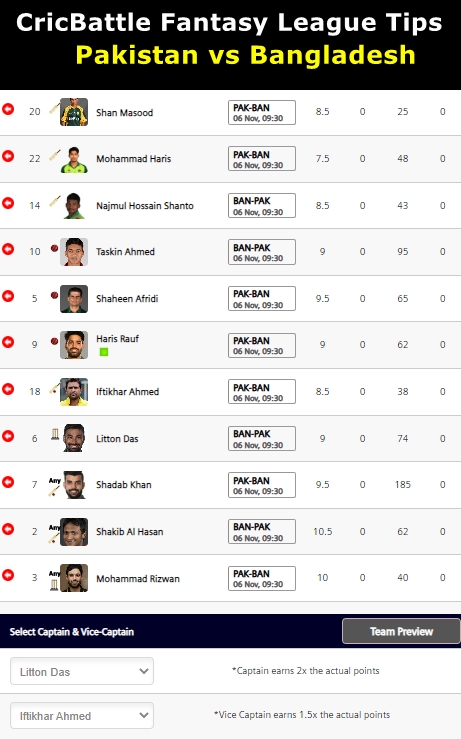Click bowler ball icon next to Shaheen Afridi
Image resolution: width=461 pixels, height=739 pixels.
coord(54,295)
